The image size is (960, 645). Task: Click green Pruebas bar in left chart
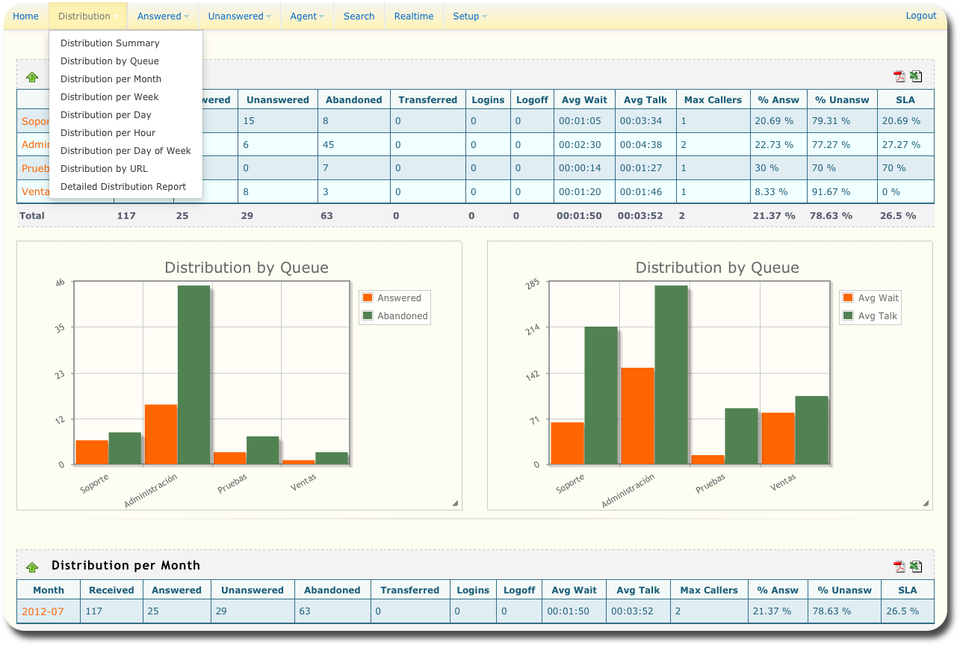coord(263,450)
